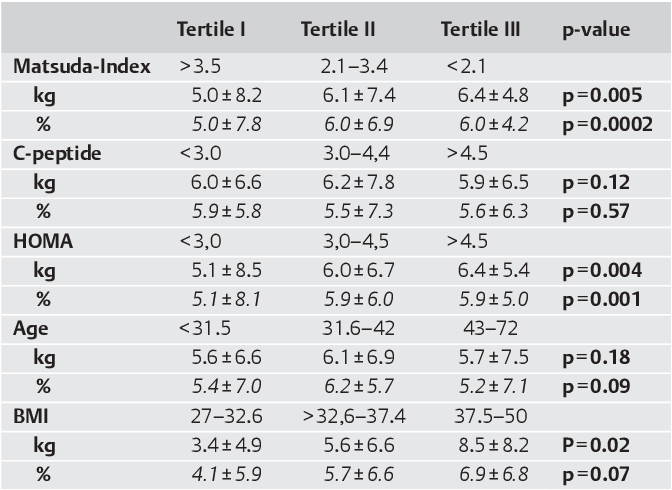Select the Age row label

(30, 329)
